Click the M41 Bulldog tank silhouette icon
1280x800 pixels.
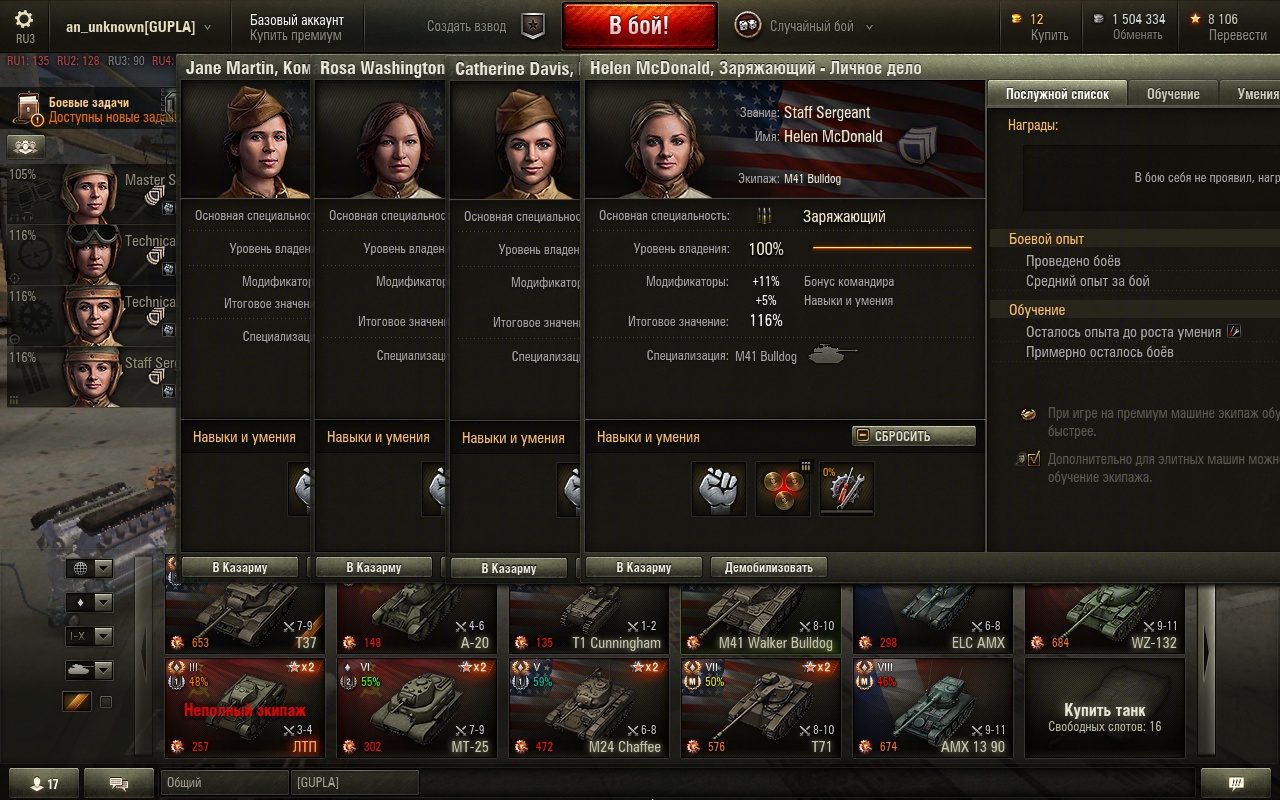pos(832,354)
